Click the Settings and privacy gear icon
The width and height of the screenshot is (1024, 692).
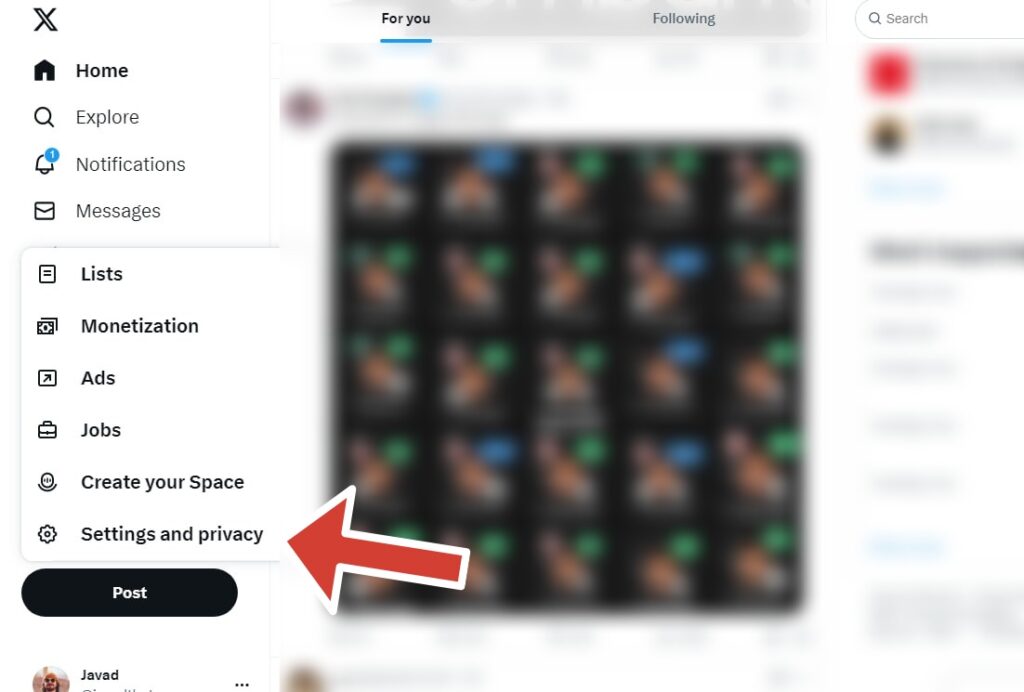47,534
